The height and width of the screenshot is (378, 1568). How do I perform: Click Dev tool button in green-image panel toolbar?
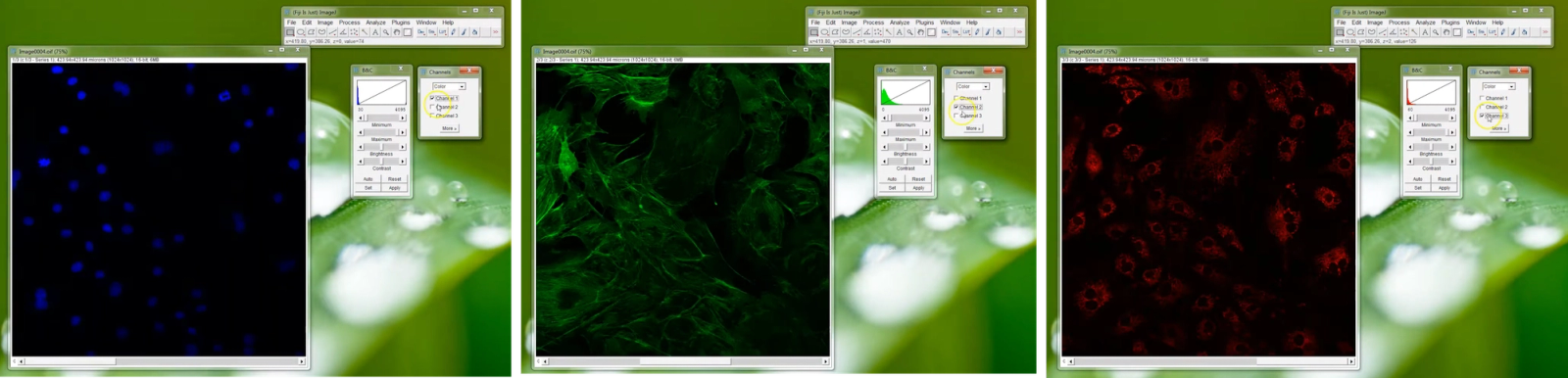coord(946,32)
